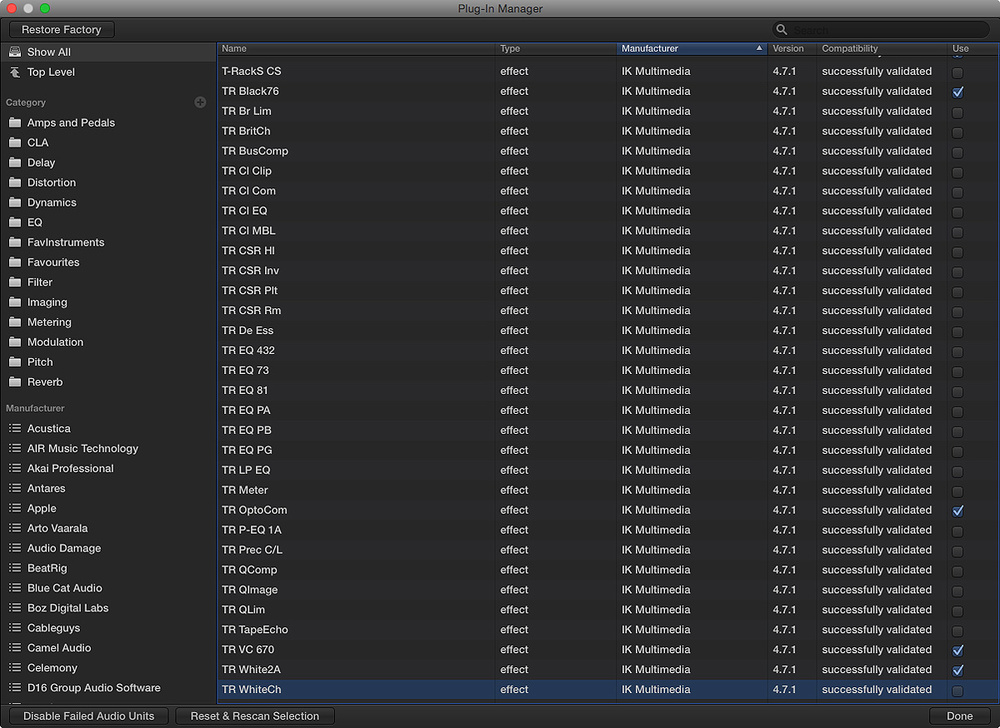Viewport: 1000px width, 728px height.
Task: Uncheck the TR White2A Use checkbox
Action: pos(958,670)
